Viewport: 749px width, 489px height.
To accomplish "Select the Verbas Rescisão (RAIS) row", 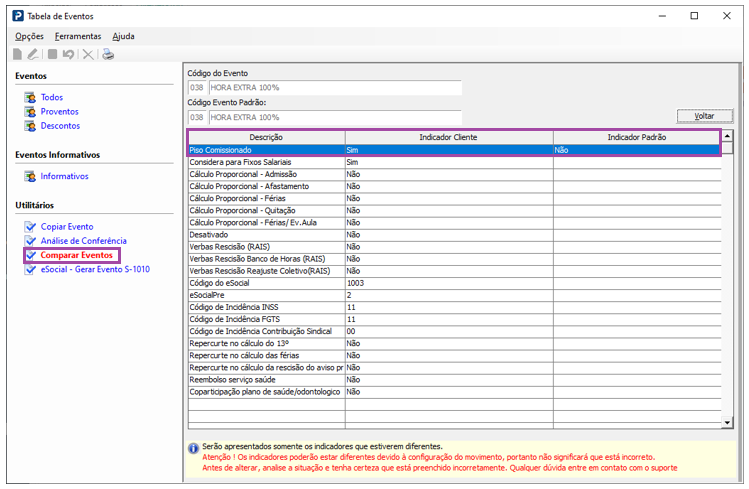I will pos(454,247).
